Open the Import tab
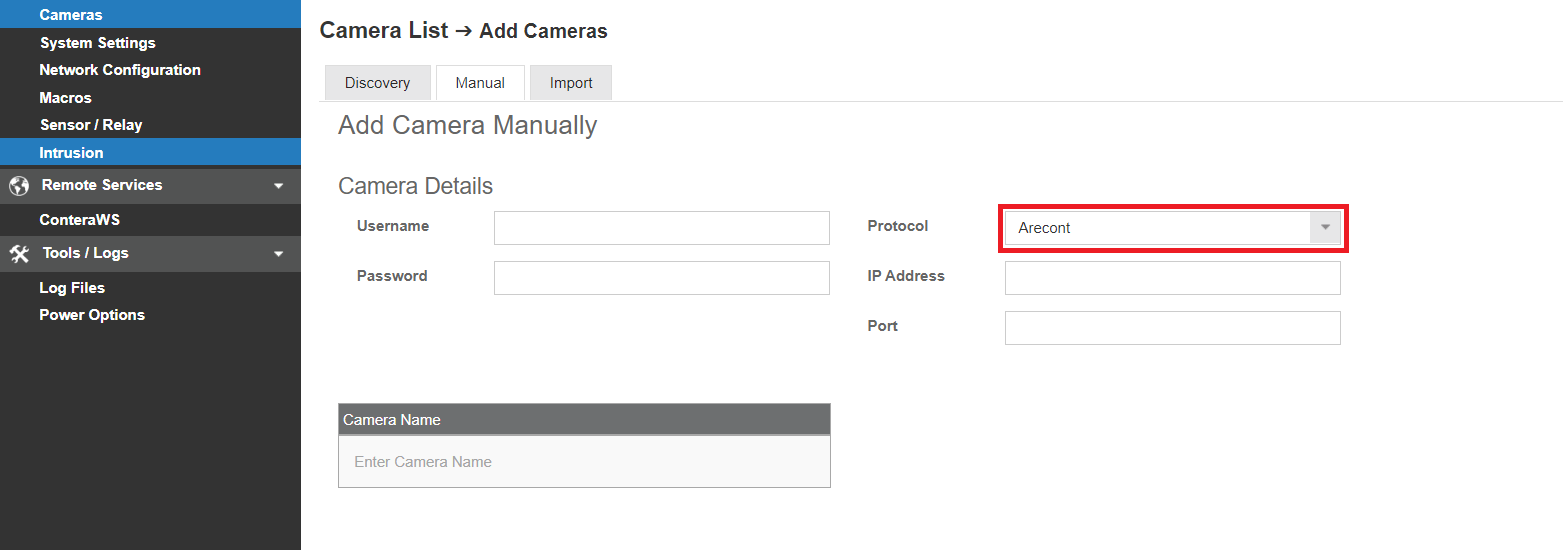Image resolution: width=1563 pixels, height=550 pixels. point(571,83)
